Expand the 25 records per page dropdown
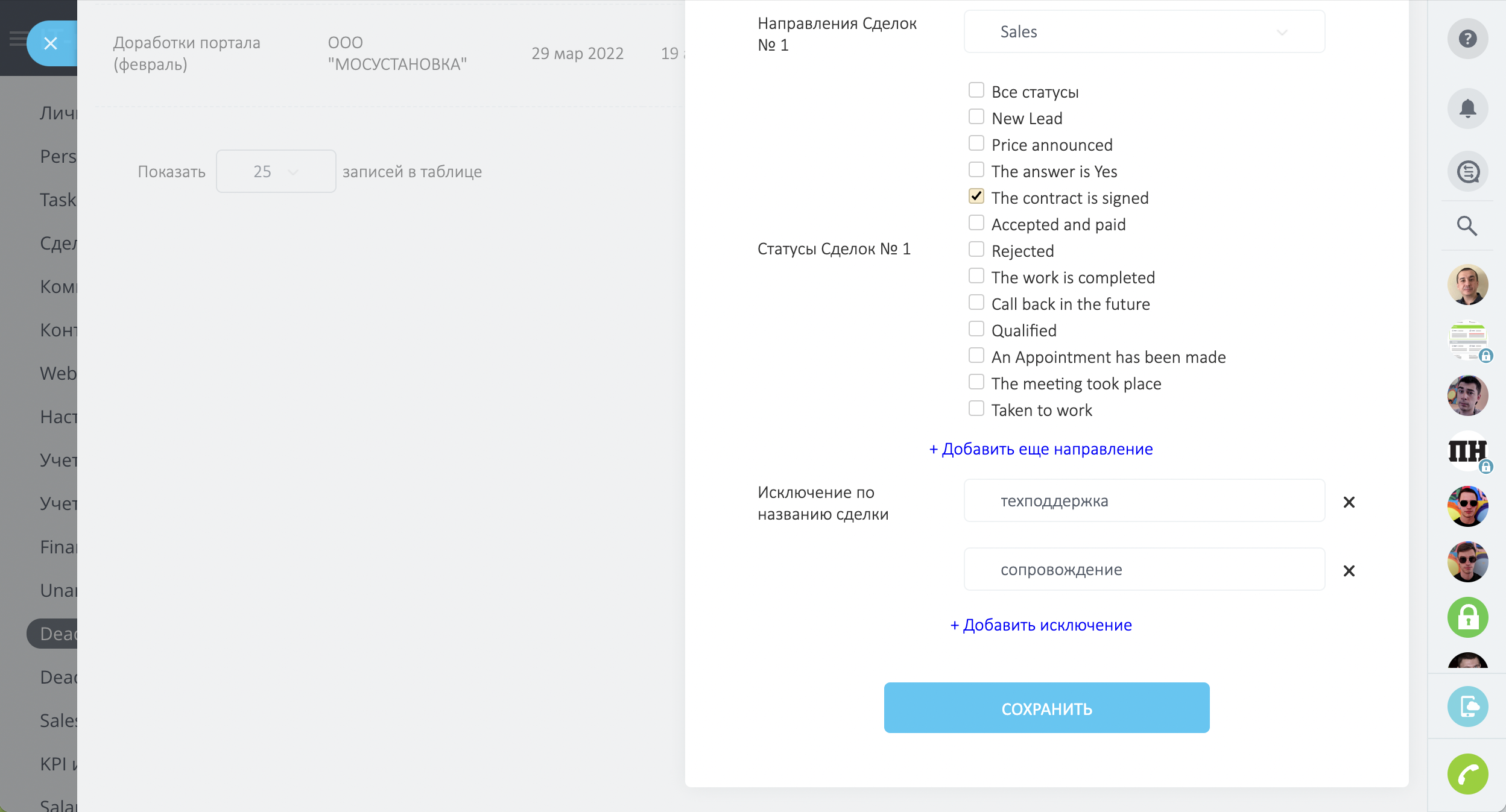Image resolution: width=1506 pixels, height=812 pixels. (x=276, y=172)
